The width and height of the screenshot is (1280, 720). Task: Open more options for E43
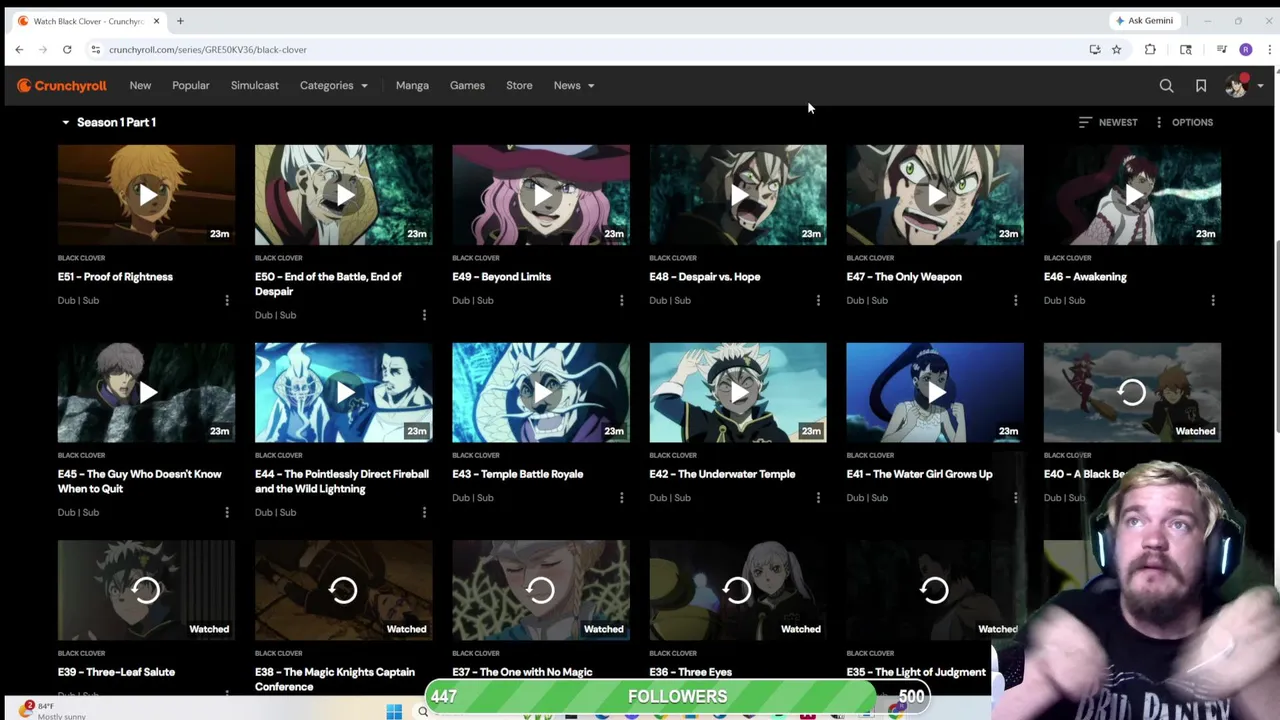(621, 497)
